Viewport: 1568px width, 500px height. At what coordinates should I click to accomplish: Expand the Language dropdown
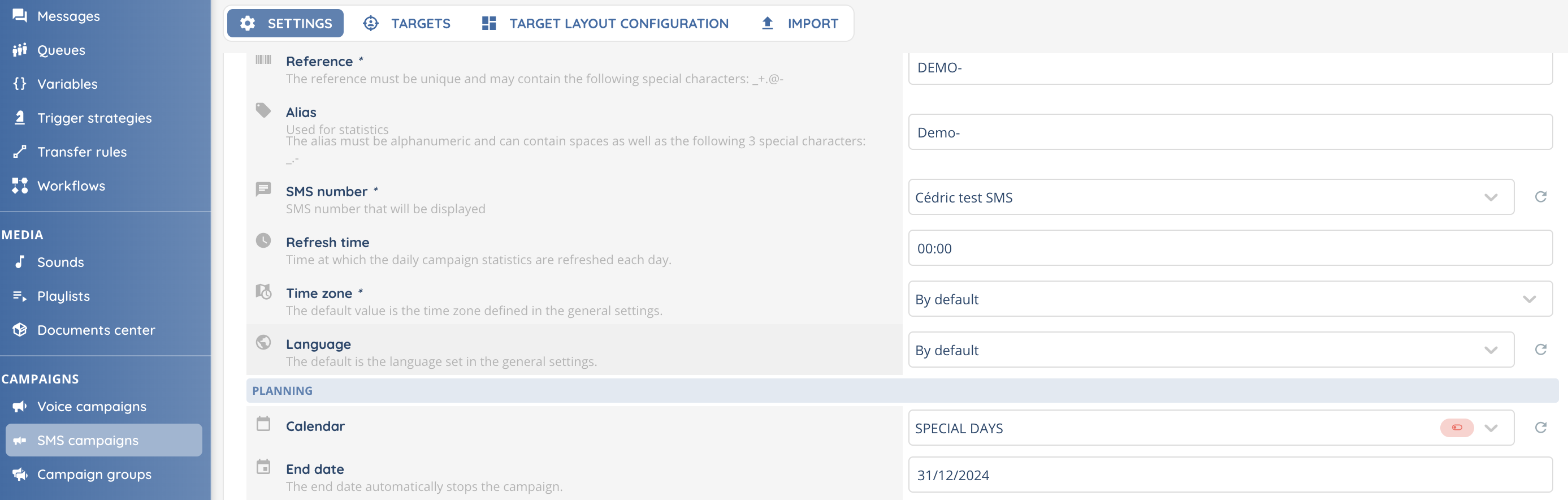point(1491,350)
